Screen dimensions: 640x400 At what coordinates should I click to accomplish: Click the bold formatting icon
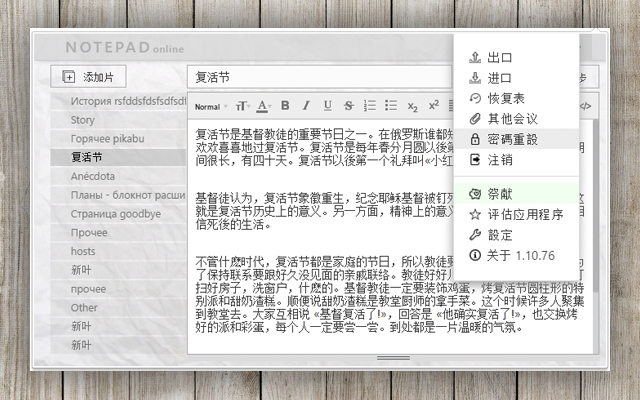tap(285, 106)
